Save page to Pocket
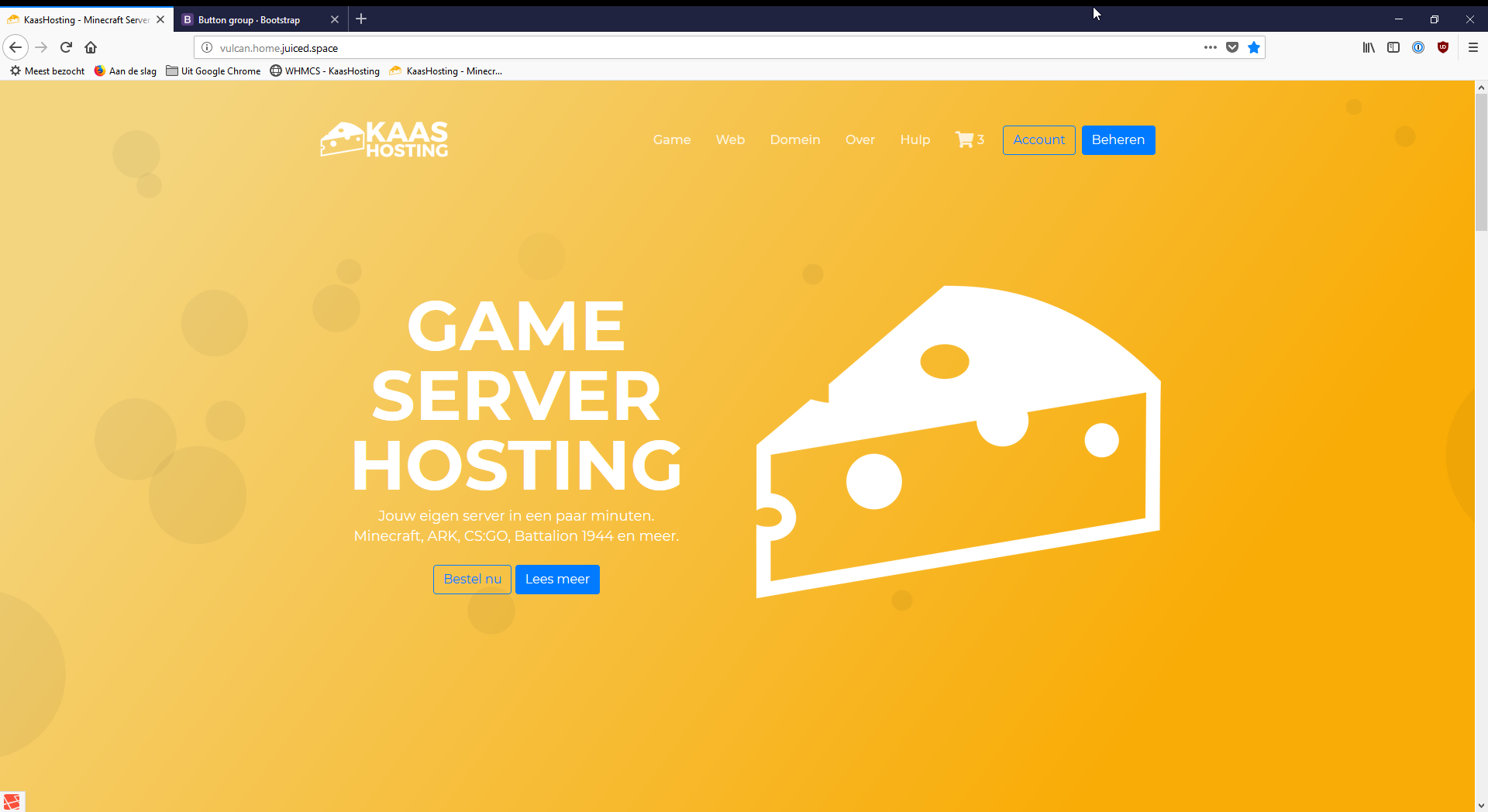Image resolution: width=1488 pixels, height=812 pixels. [1232, 47]
